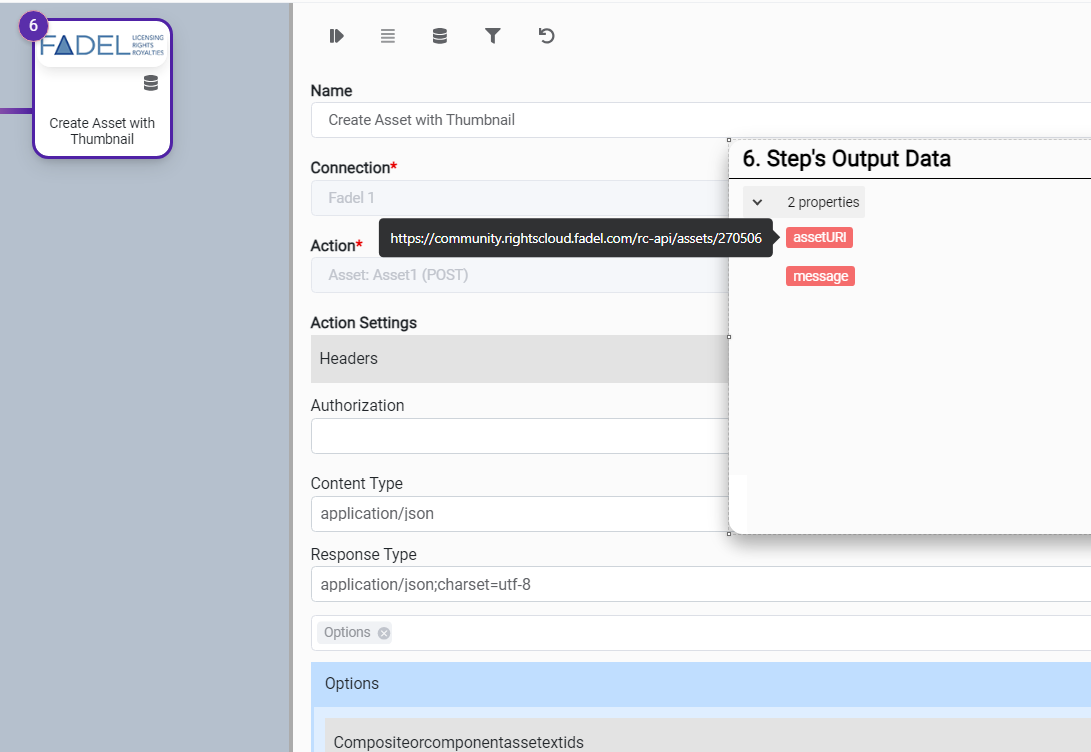Select the message output property tag
1091x752 pixels.
tap(820, 276)
